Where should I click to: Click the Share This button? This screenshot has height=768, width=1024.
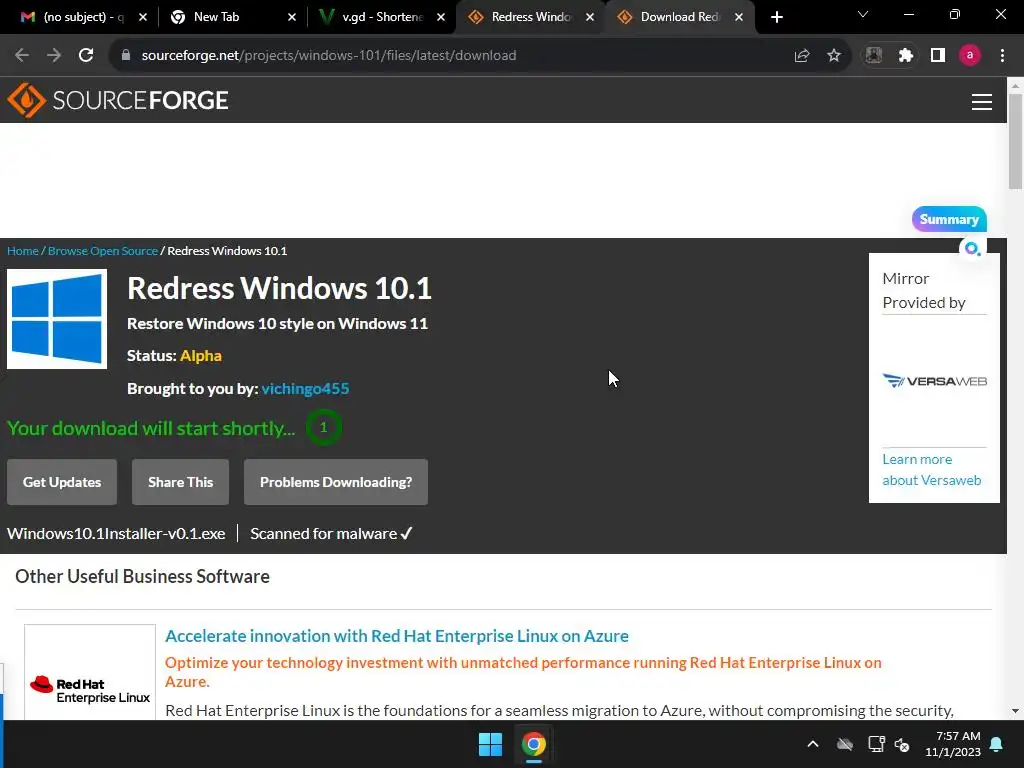point(180,482)
